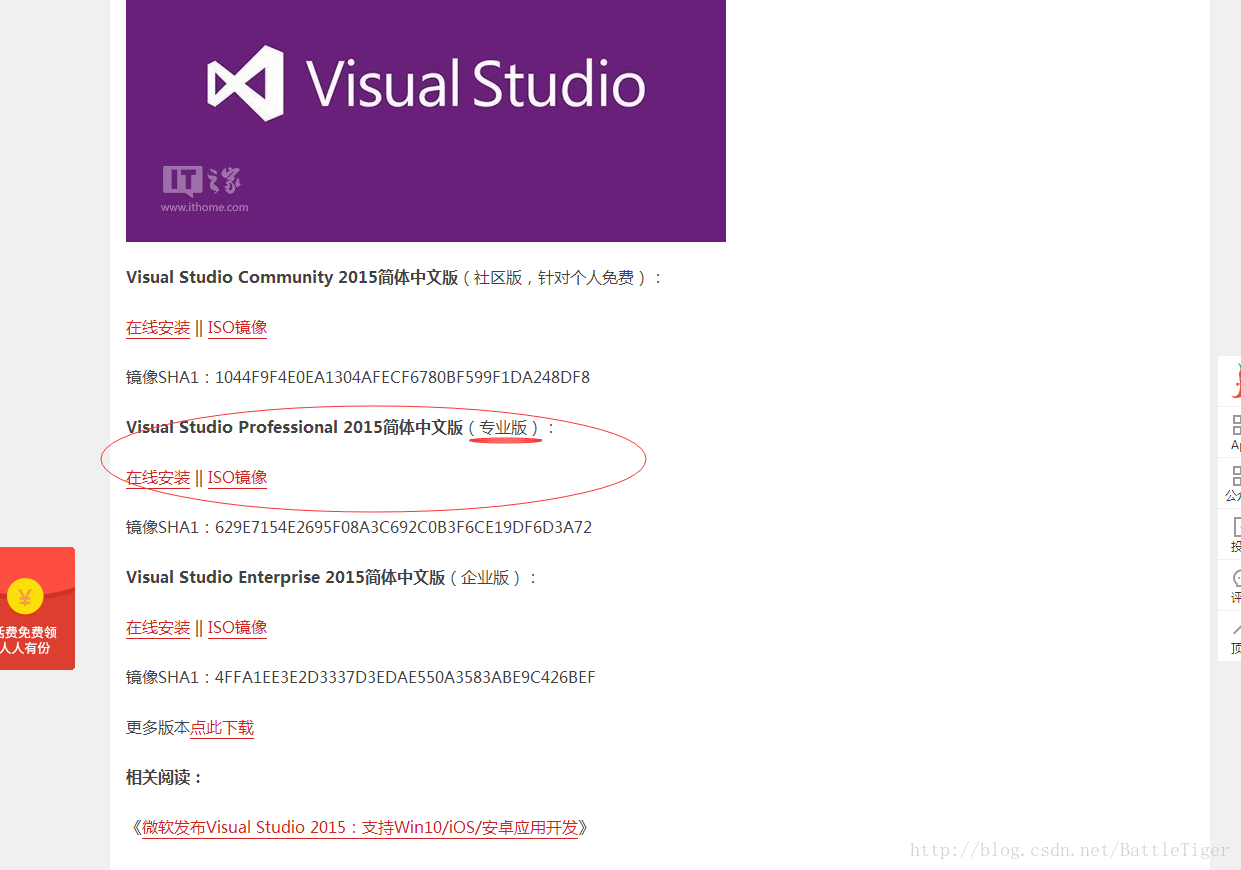Click the Visual Studio Enterprise 2015简体中文版 heading

[x=286, y=578]
